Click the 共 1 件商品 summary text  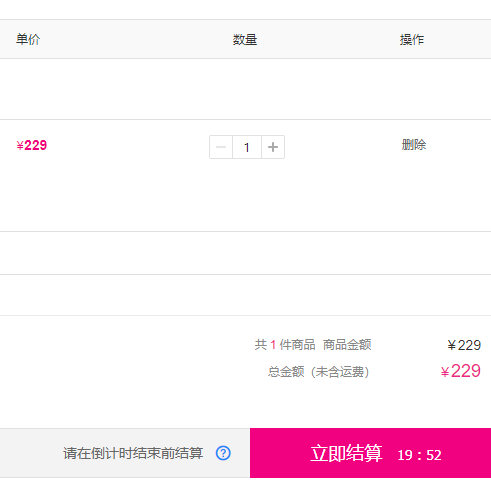pos(285,345)
